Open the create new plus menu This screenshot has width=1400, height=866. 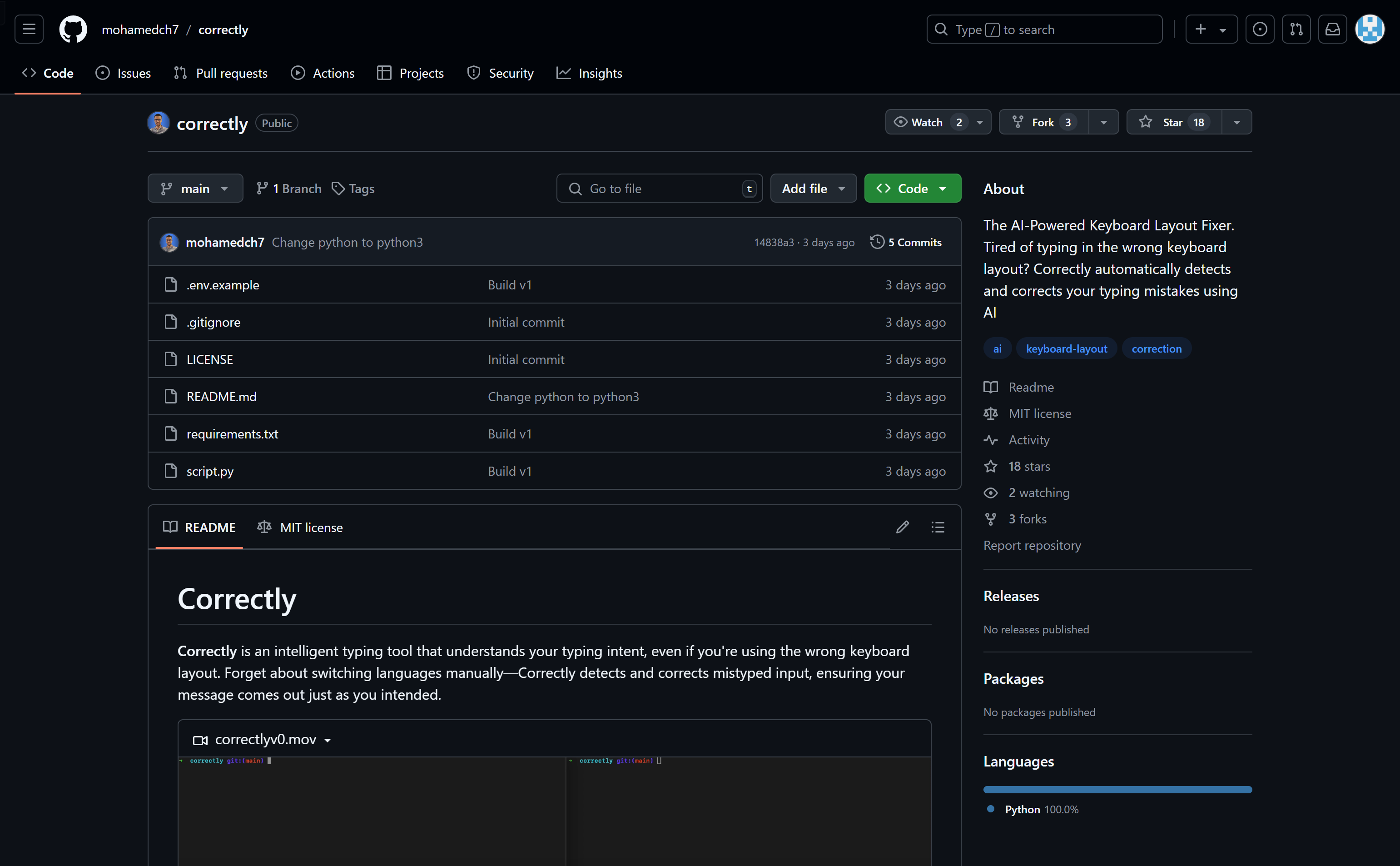(x=1211, y=29)
